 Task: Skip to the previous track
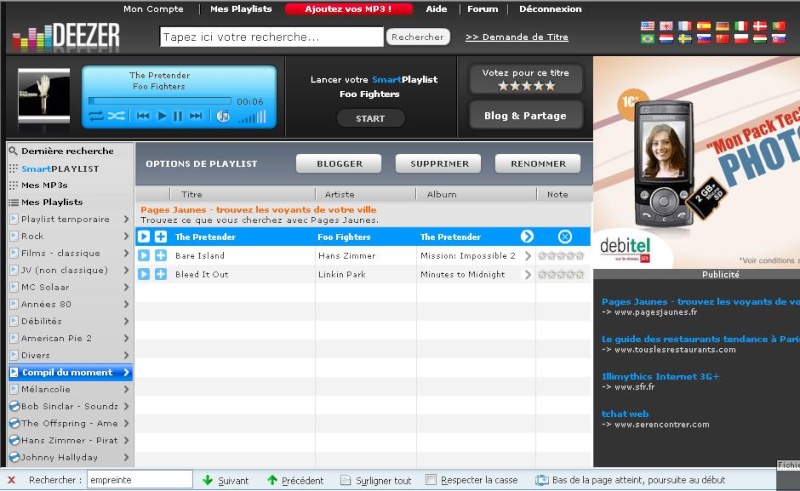click(x=143, y=116)
